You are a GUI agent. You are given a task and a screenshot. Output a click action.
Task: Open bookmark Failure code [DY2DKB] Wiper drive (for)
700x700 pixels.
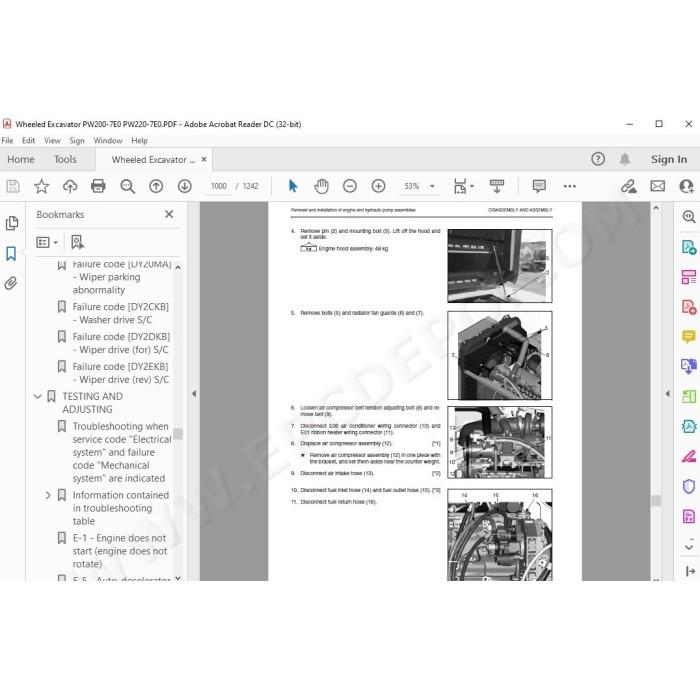coord(121,343)
